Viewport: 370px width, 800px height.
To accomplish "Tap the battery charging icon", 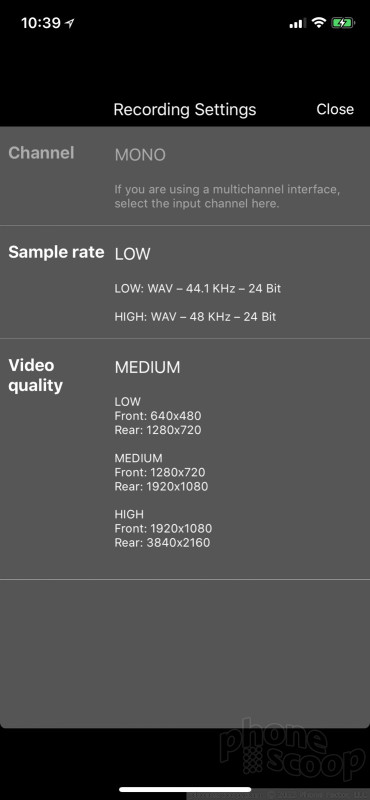I will [342, 23].
